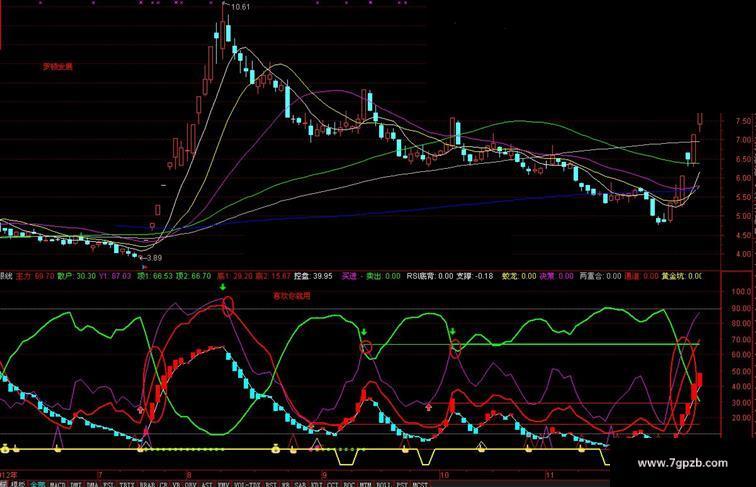Select the BOLL indicator tab
Viewport: 756px width, 487px height.
[384, 484]
